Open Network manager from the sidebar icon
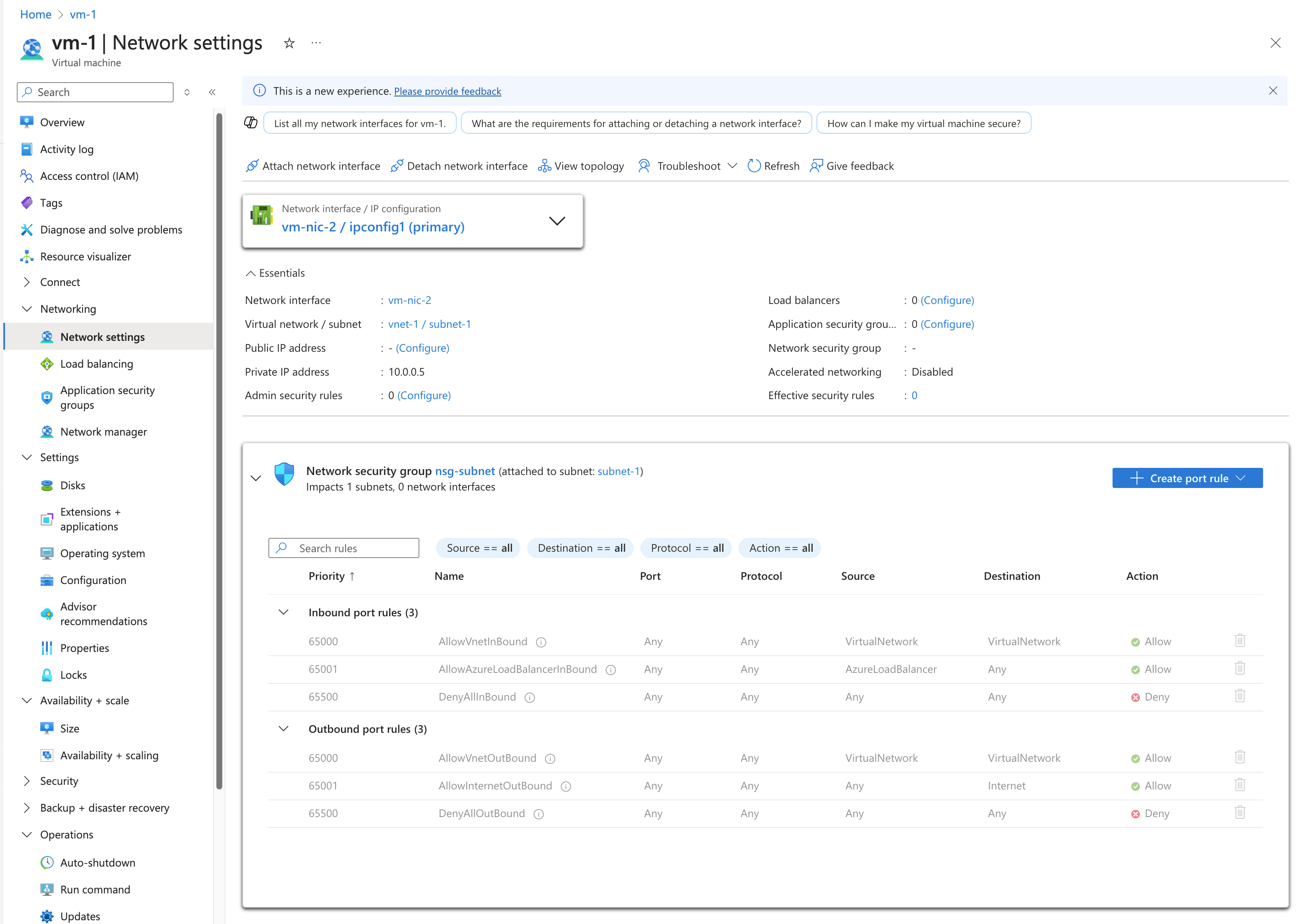This screenshot has width=1300, height=924. 47,431
